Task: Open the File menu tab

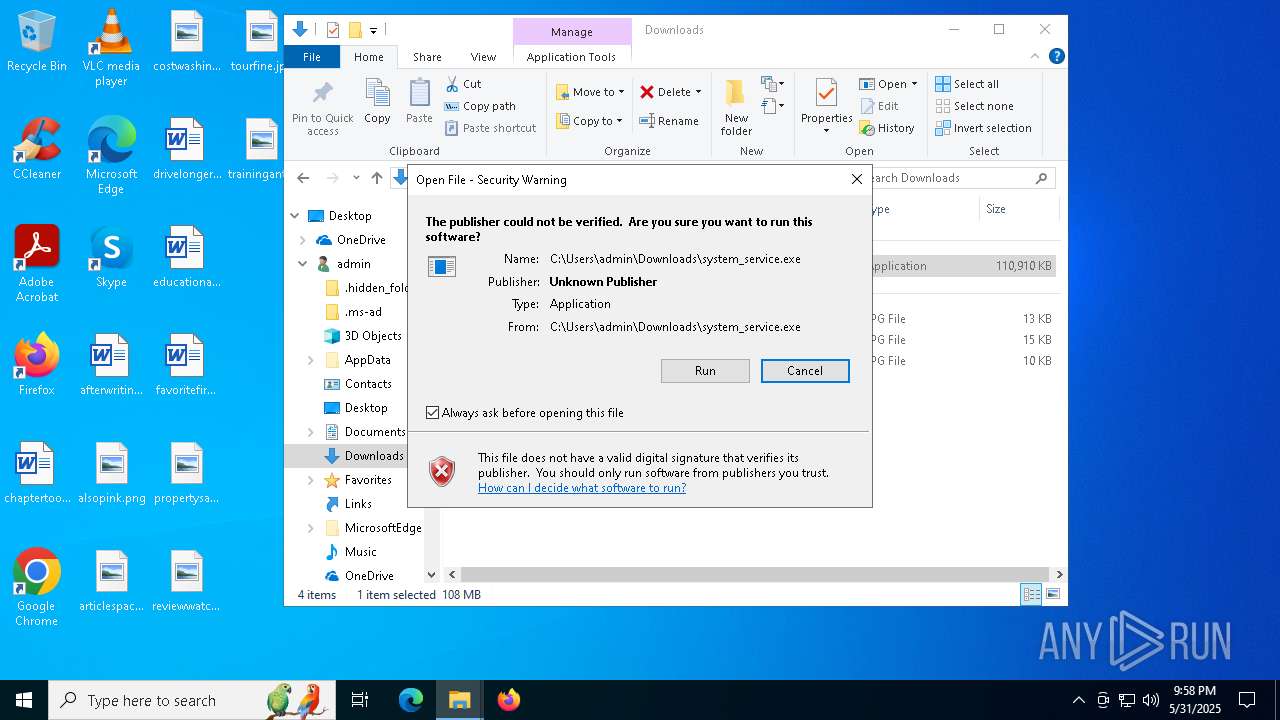Action: (x=312, y=57)
